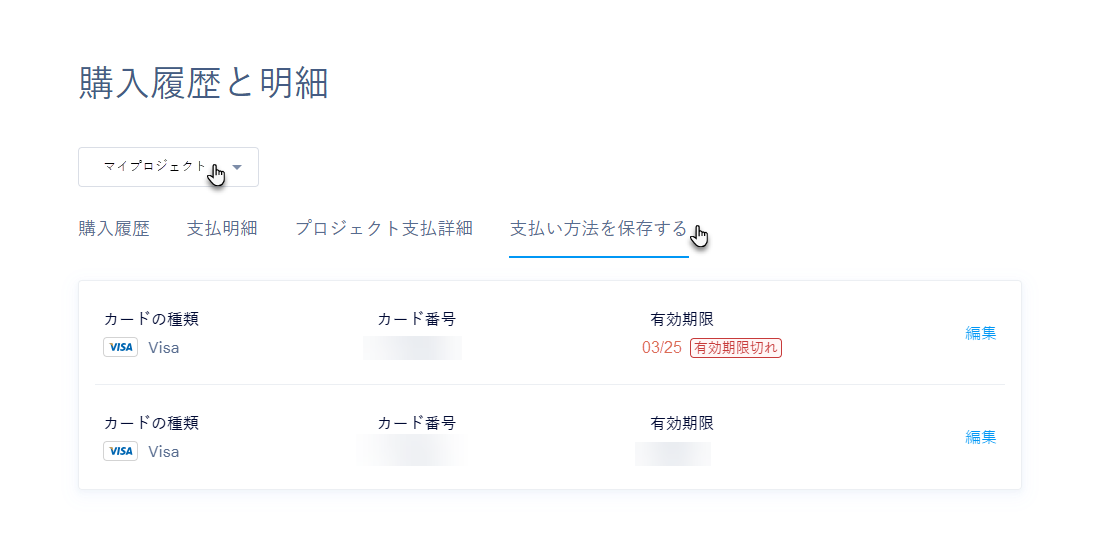Click the 購入履歴と明細 page heading
The image size is (1118, 546).
[x=203, y=84]
